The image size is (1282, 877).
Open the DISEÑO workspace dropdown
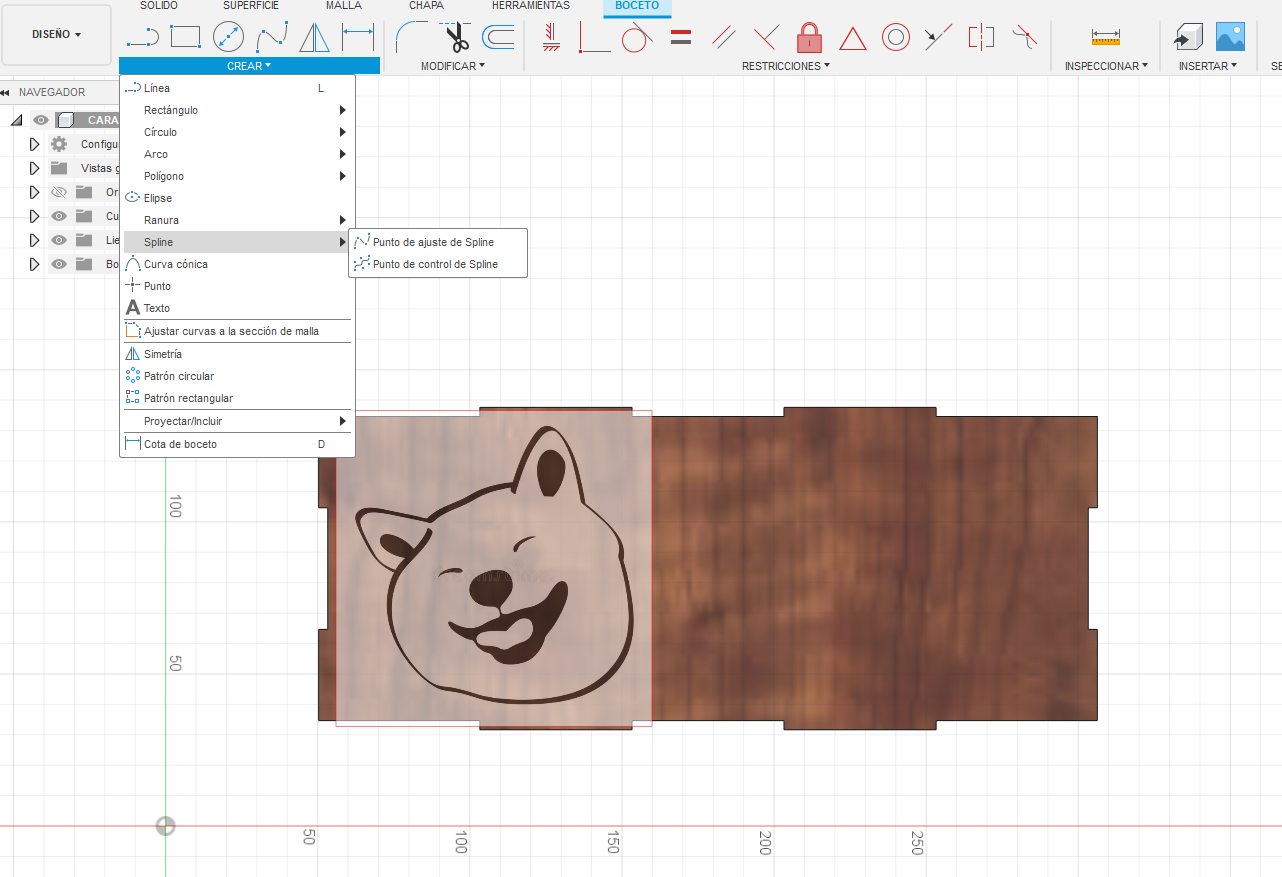tap(57, 35)
